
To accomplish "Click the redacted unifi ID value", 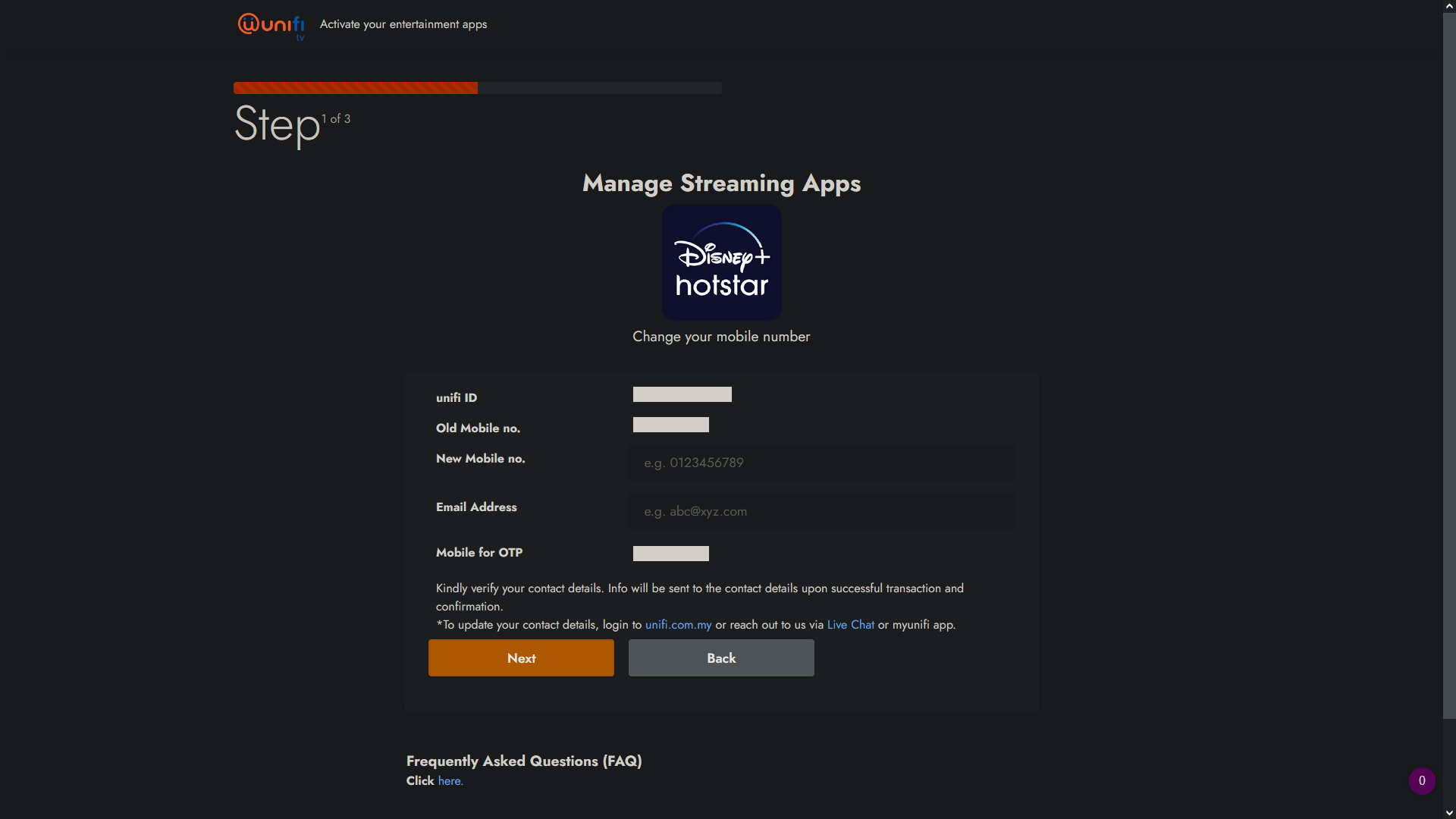I will (682, 394).
